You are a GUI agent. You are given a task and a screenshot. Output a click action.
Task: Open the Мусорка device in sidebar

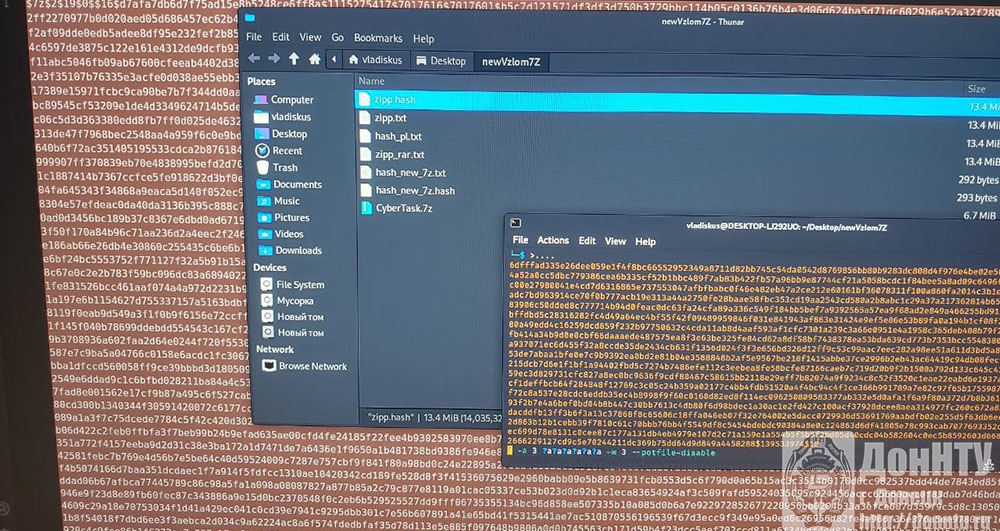[294, 301]
